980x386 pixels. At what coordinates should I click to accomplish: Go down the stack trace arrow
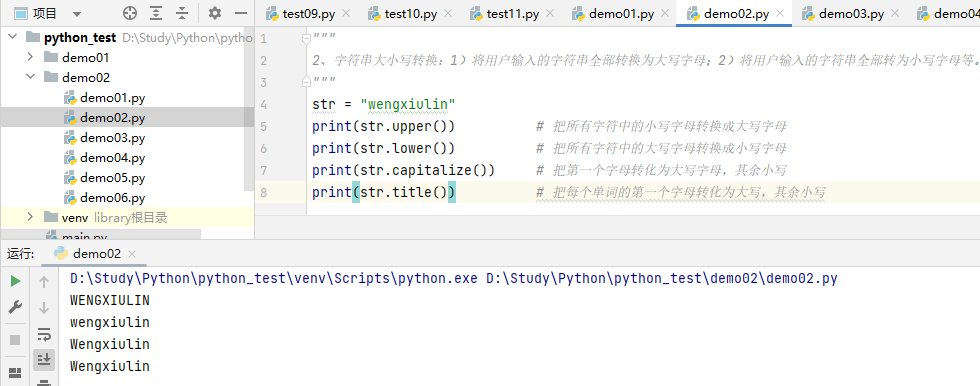coord(44,307)
